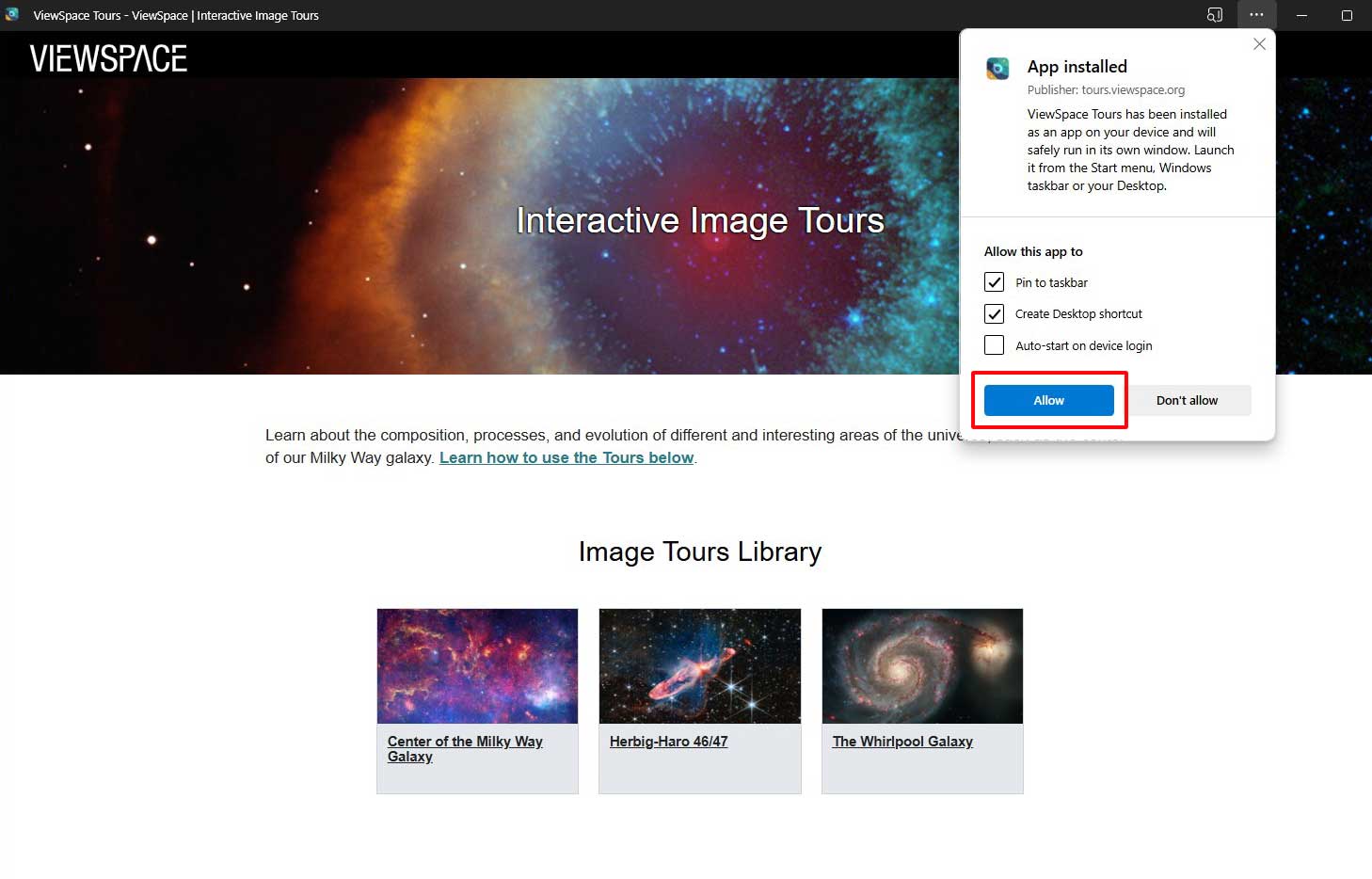Click the Milky Way center thumbnail image
The height and width of the screenshot is (879, 1372).
477,666
